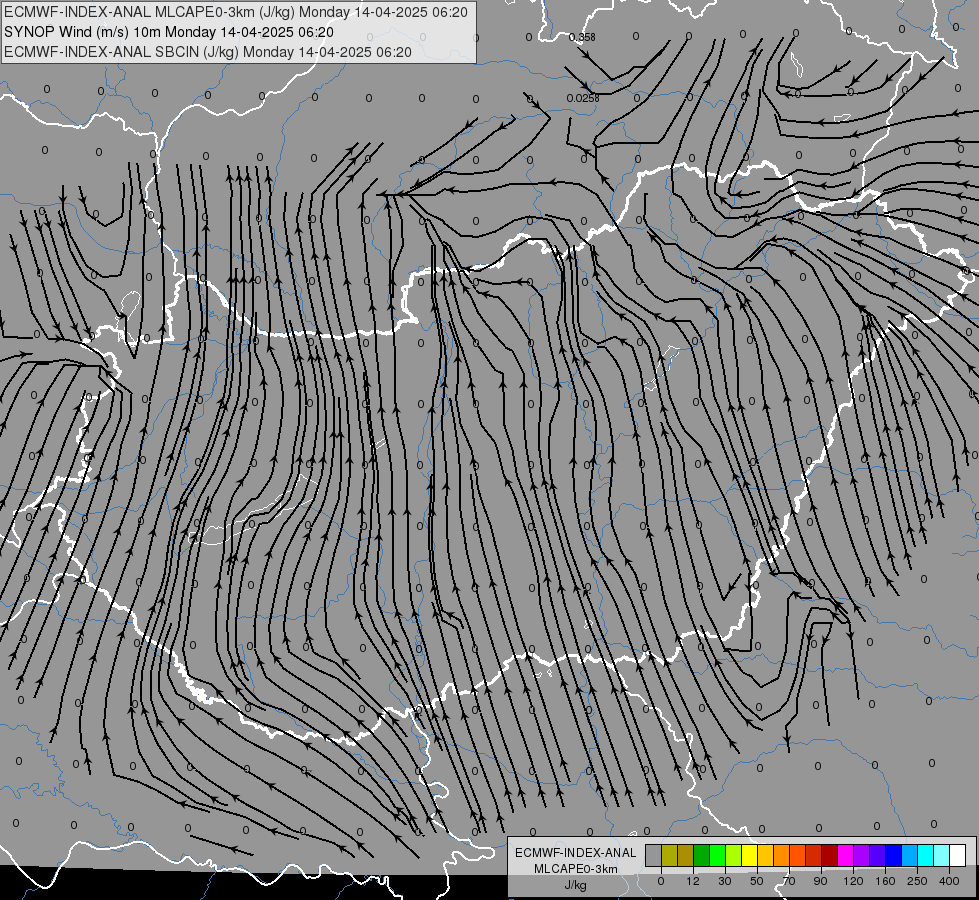The height and width of the screenshot is (900, 979).
Task: Select the yellow legend swatch
Action: point(749,855)
